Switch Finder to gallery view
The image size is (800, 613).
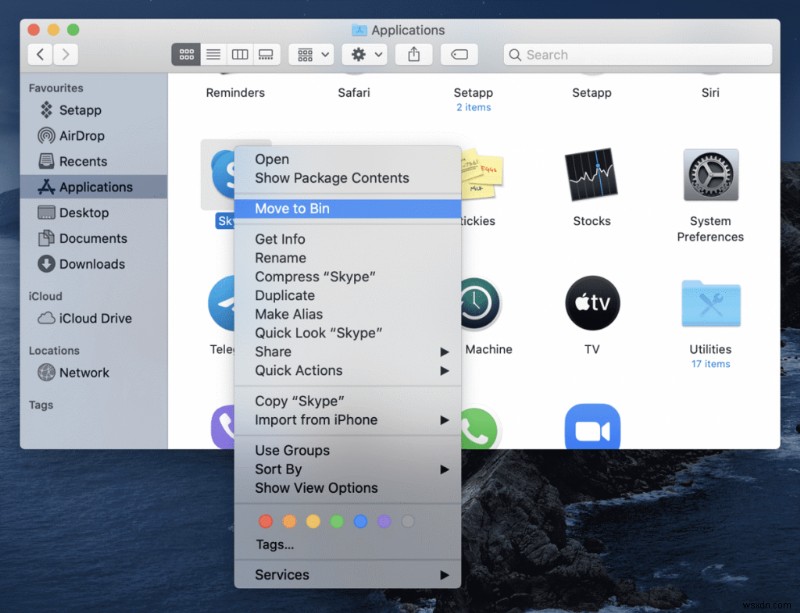click(266, 54)
